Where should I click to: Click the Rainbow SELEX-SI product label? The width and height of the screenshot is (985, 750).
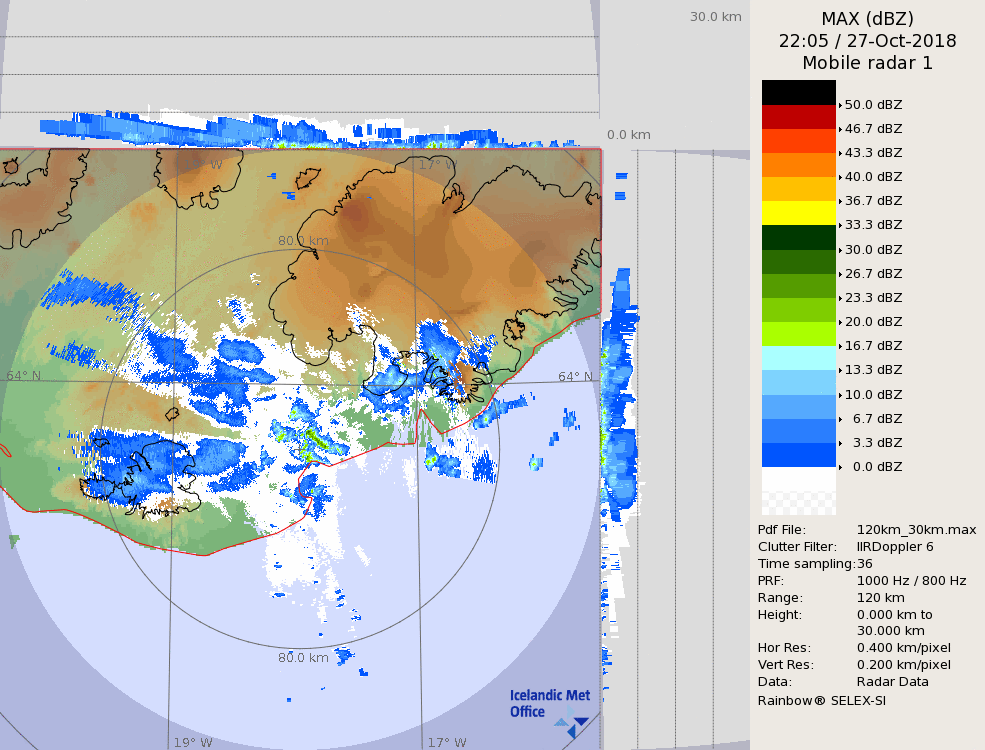[821, 700]
